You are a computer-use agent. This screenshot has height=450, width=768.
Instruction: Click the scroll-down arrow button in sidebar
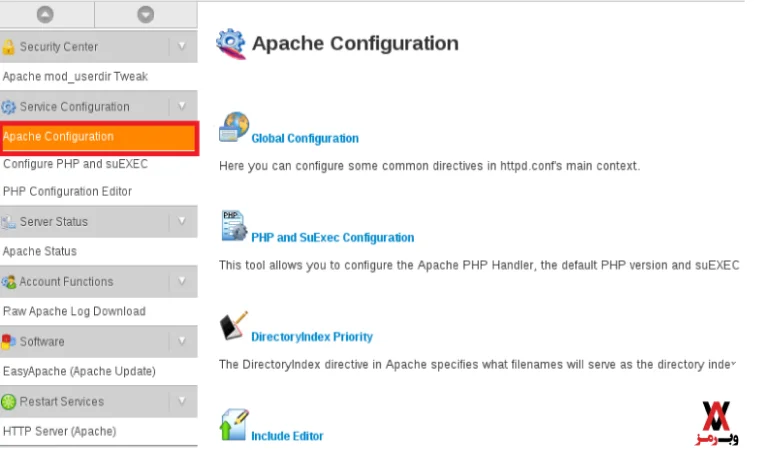(145, 14)
